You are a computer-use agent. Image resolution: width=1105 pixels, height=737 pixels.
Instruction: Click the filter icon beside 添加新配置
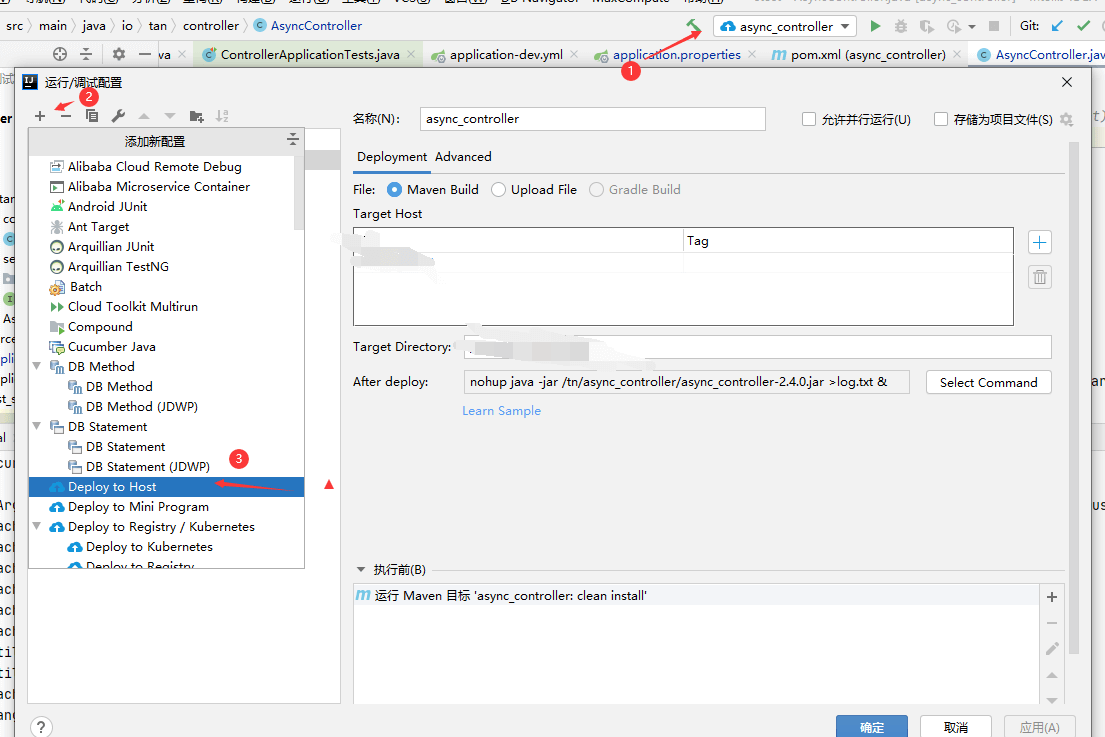pyautogui.click(x=292, y=140)
